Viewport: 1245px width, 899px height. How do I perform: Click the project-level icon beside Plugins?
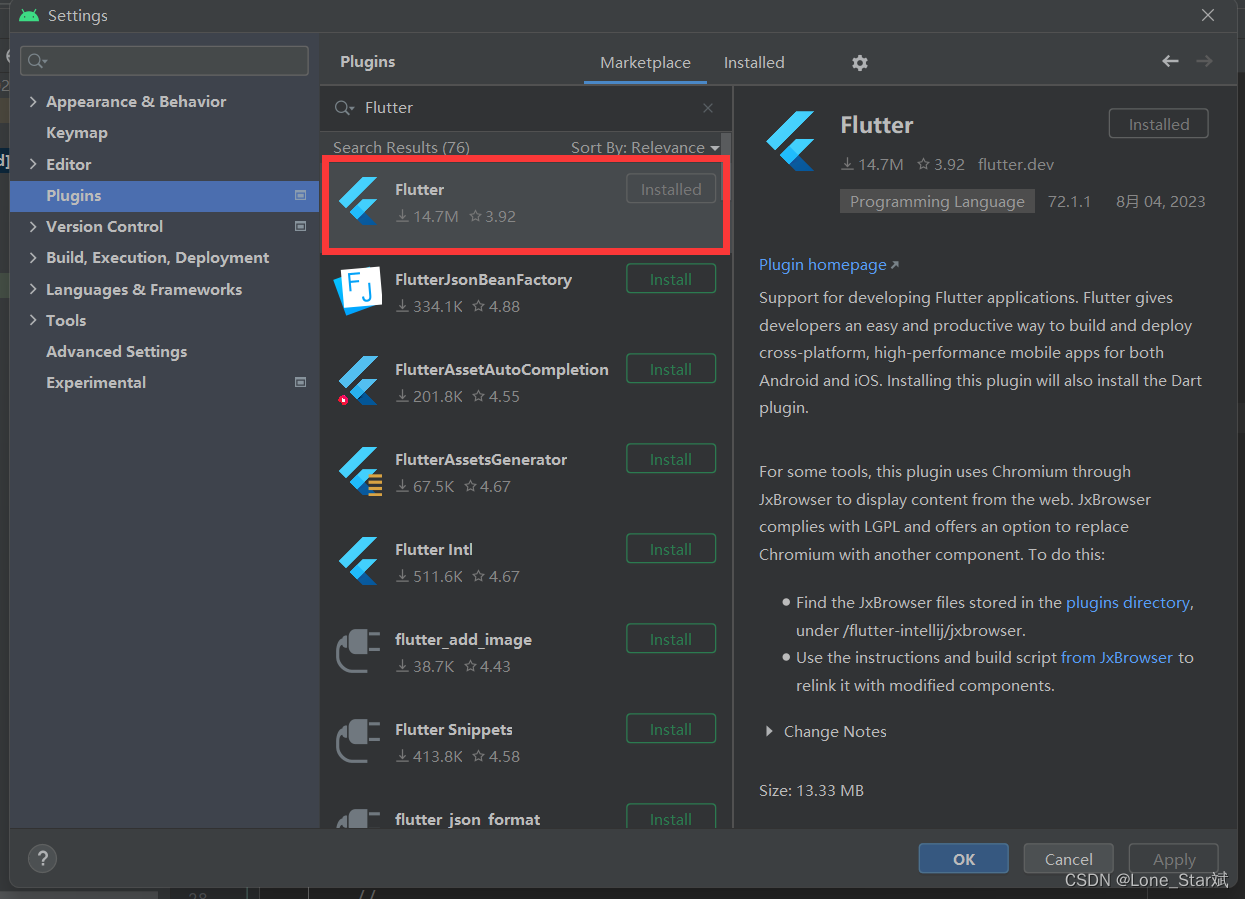coord(300,195)
